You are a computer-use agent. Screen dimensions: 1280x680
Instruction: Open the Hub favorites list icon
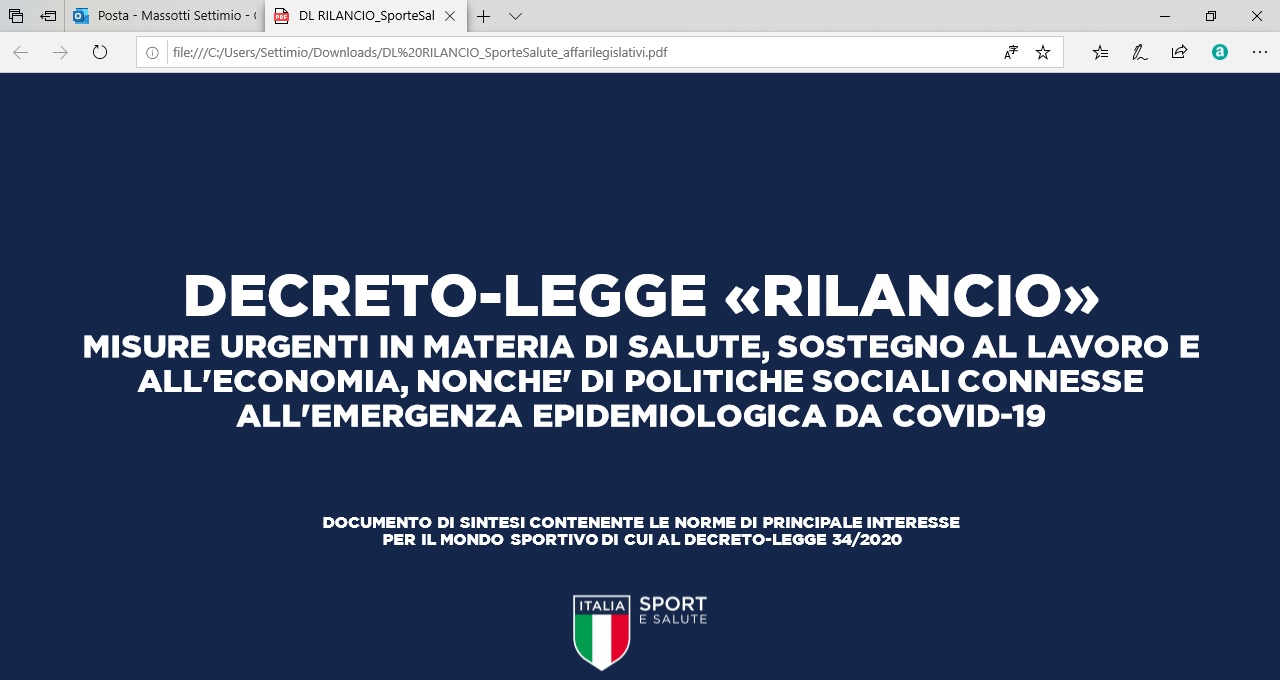click(x=1099, y=52)
